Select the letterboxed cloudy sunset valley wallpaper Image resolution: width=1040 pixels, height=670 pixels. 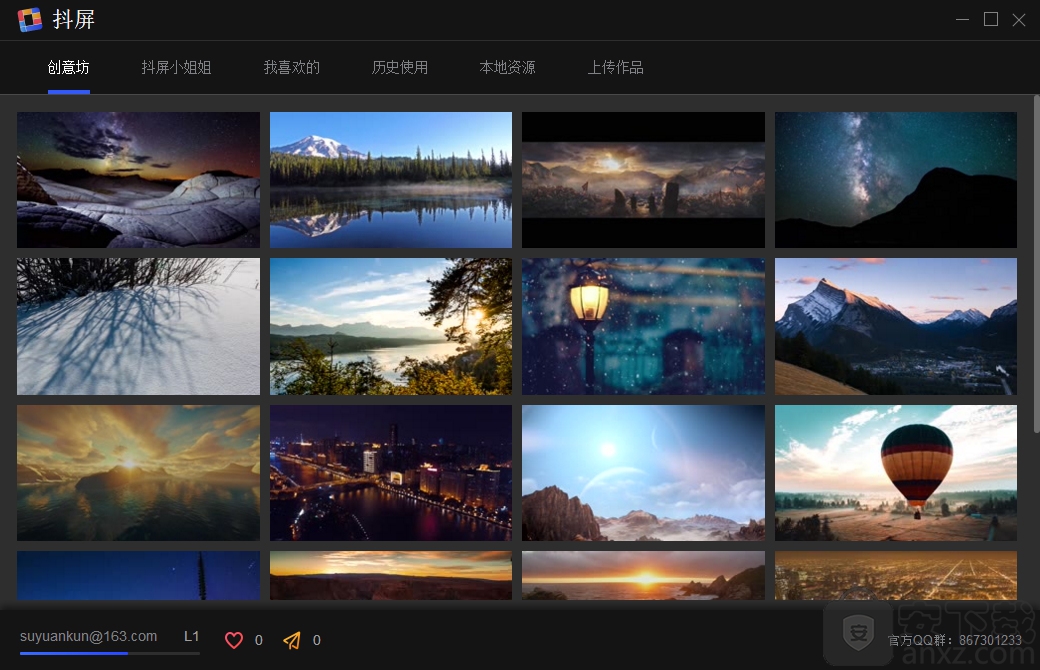pos(643,180)
